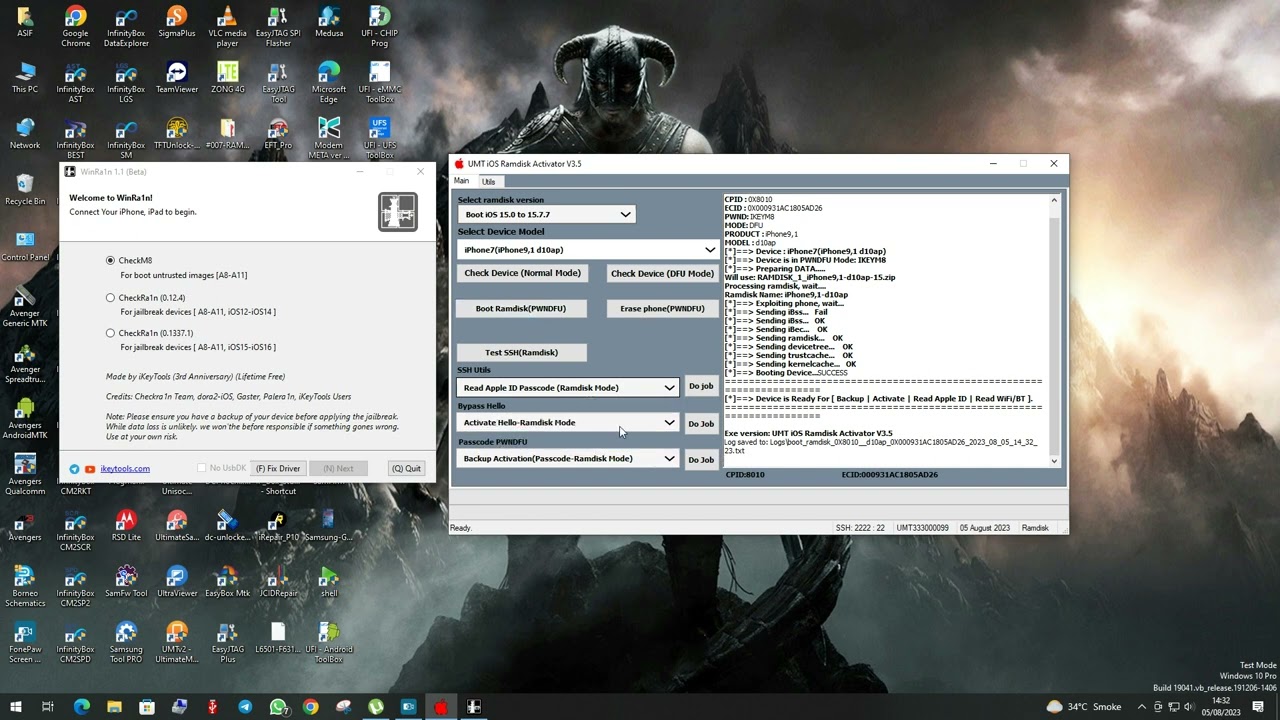
Task: Select CheckRa1n (0.12.4) radio option
Action: [x=110, y=297]
